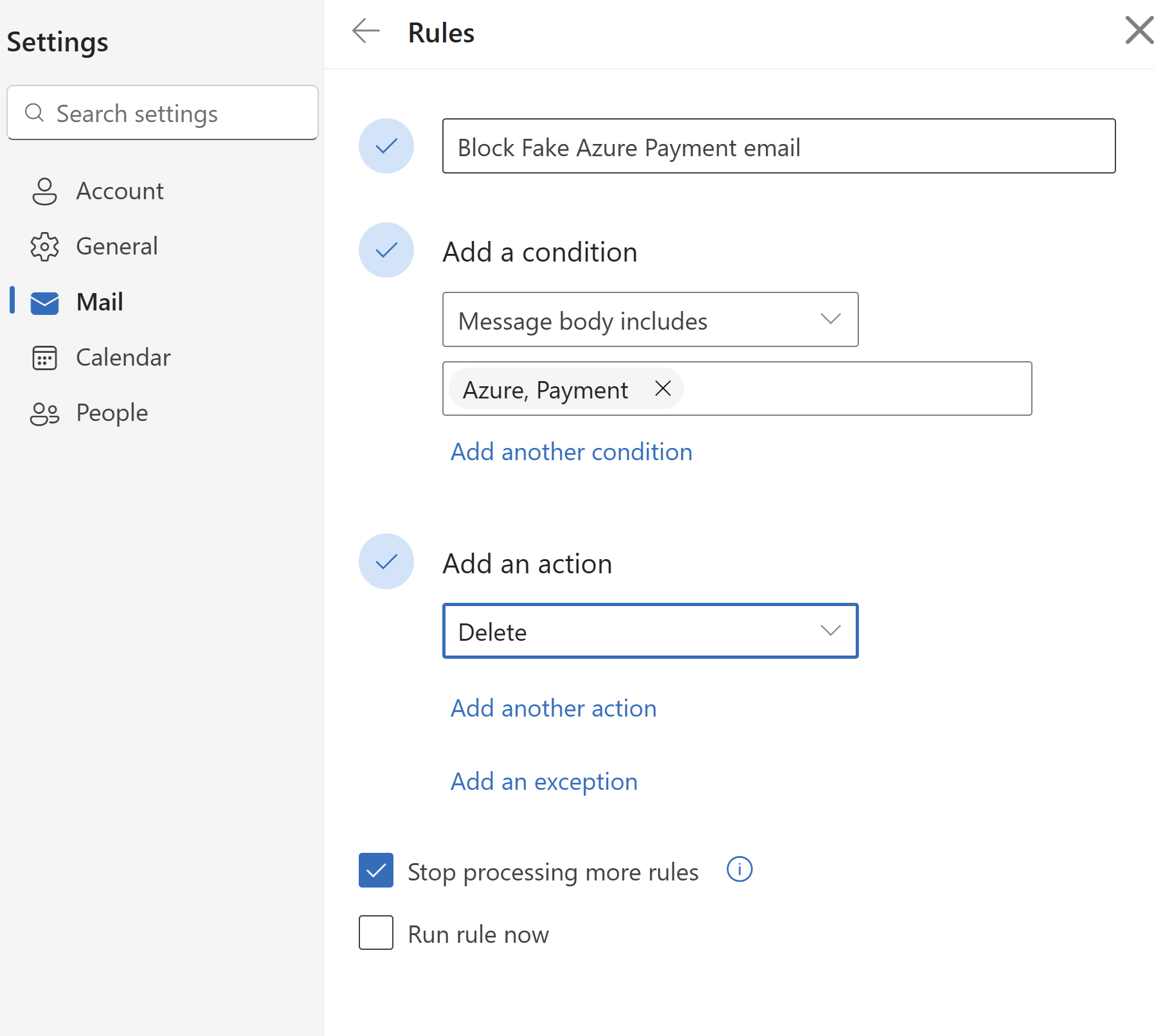Click Add another action link
This screenshot has height=1036, width=1154.
click(554, 708)
